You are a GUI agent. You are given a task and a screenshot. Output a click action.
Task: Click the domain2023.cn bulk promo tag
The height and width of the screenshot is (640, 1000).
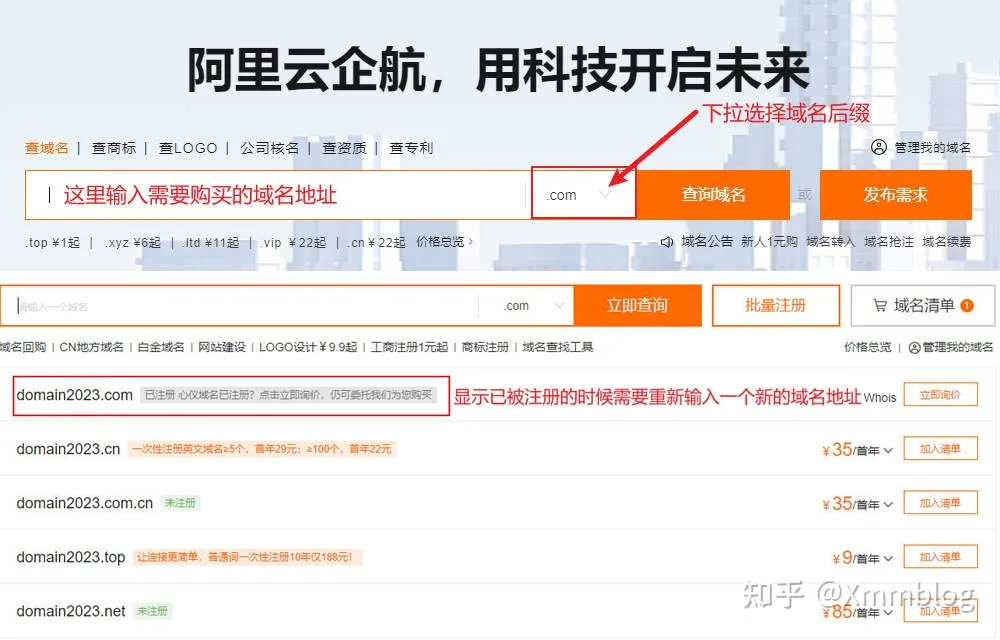pyautogui.click(x=261, y=449)
